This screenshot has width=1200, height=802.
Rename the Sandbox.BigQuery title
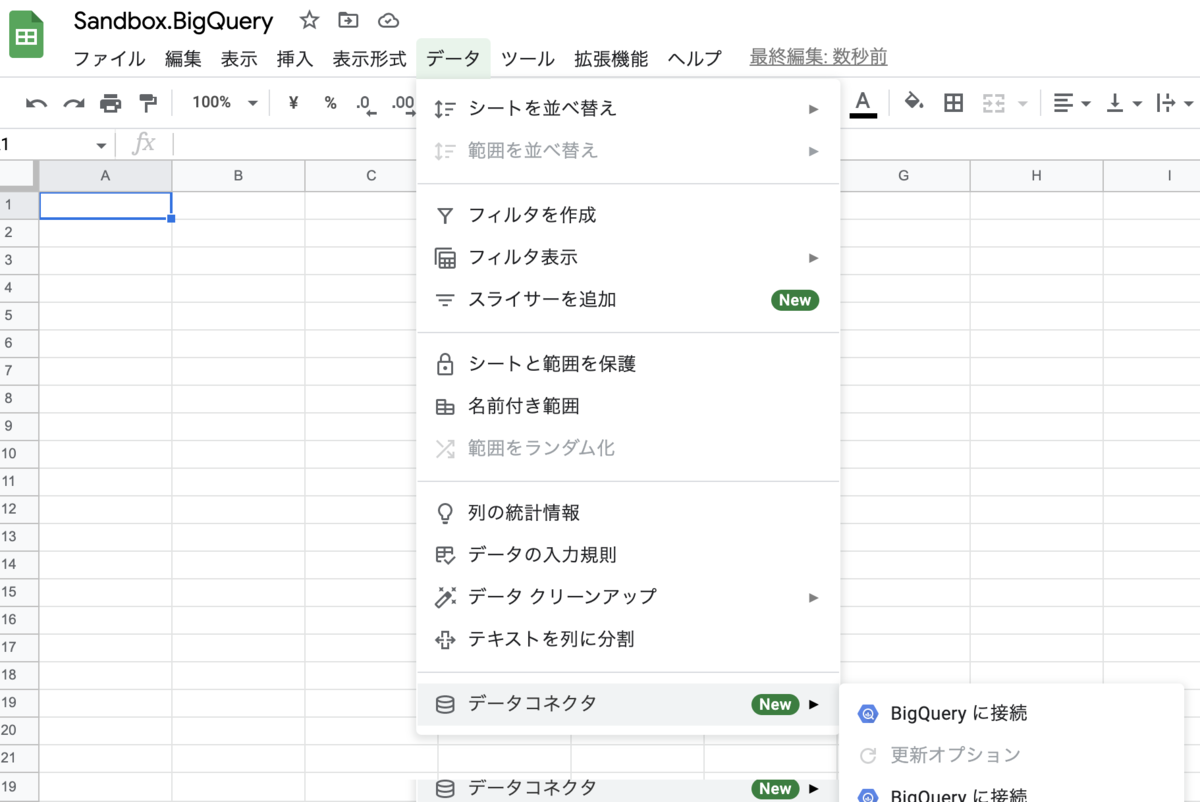coord(173,21)
